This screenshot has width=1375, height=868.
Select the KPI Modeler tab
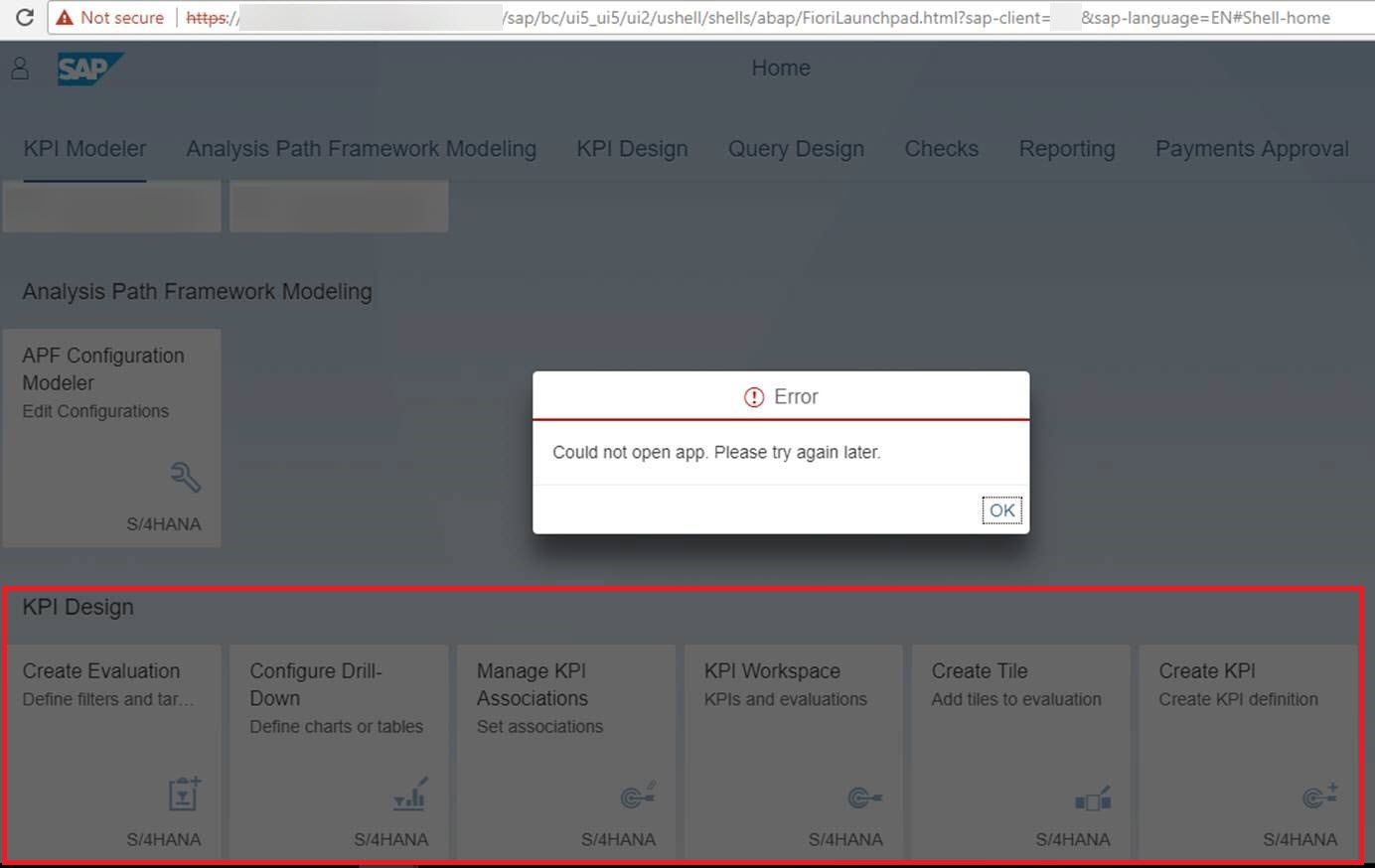point(84,149)
